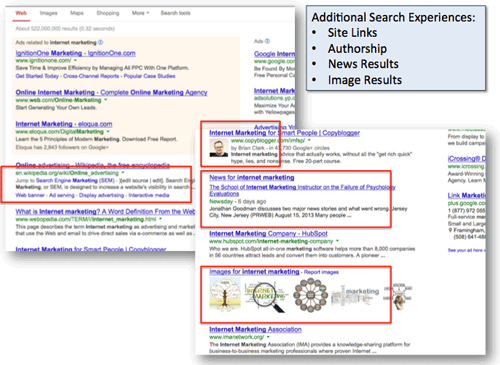Image resolution: width=500 pixels, height=365 pixels.
Task: Switch to the Web search tab
Action: [x=21, y=13]
